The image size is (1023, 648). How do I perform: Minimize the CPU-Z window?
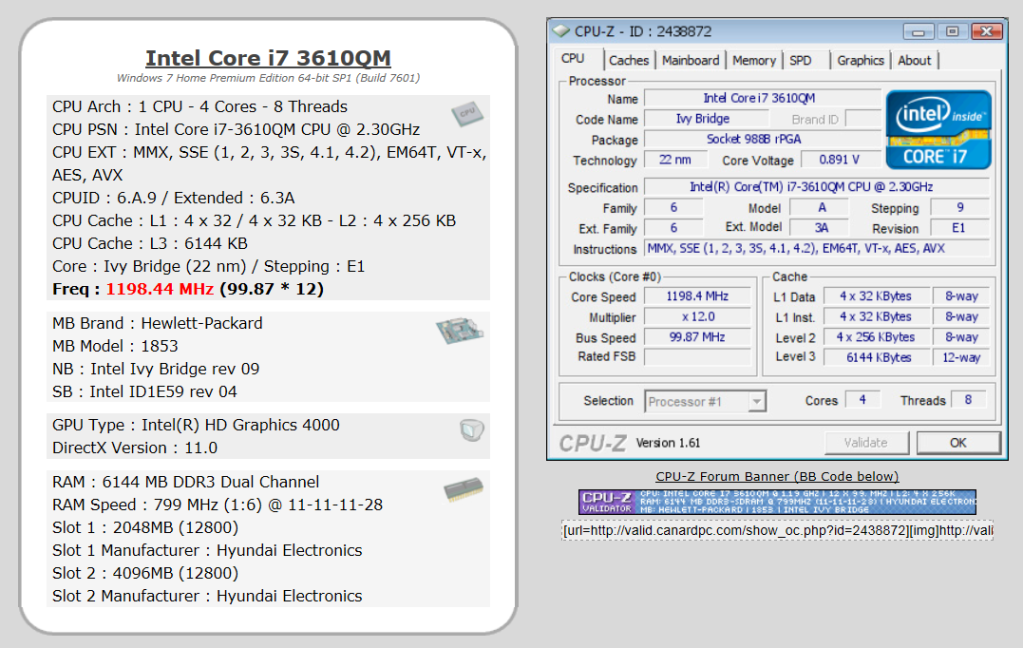pos(919,31)
